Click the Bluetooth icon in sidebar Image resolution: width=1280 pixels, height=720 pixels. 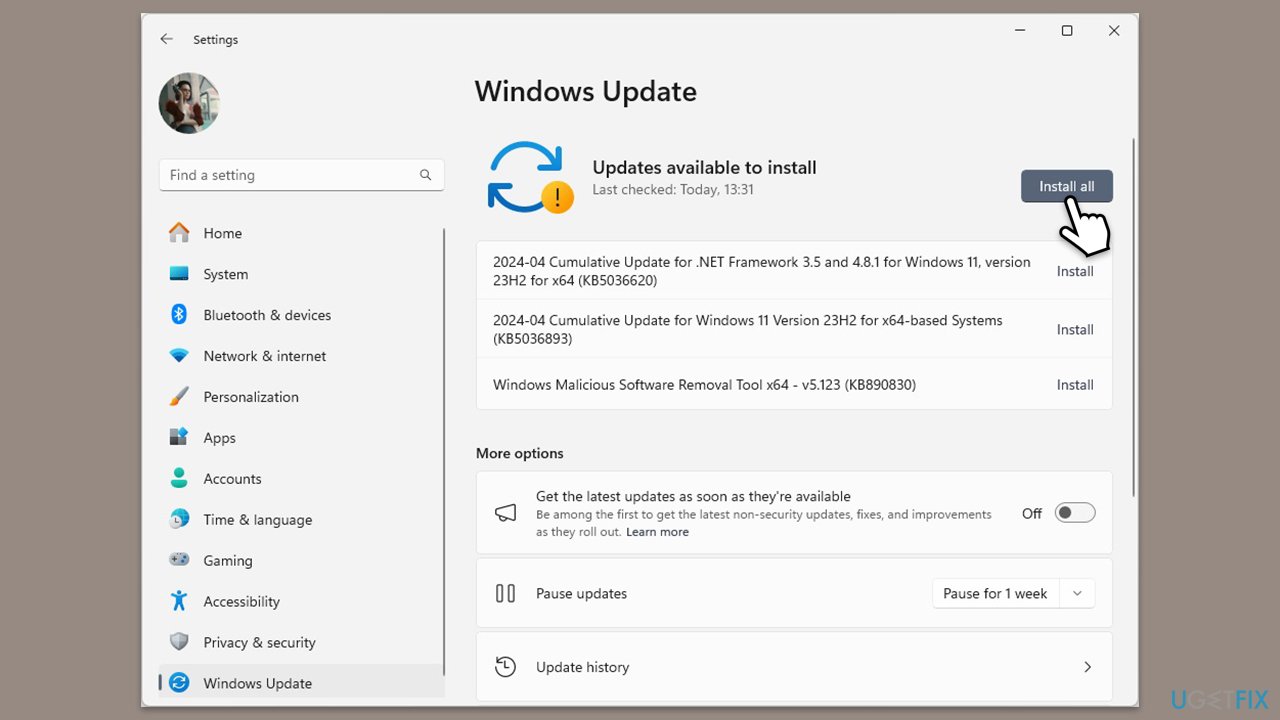[179, 315]
